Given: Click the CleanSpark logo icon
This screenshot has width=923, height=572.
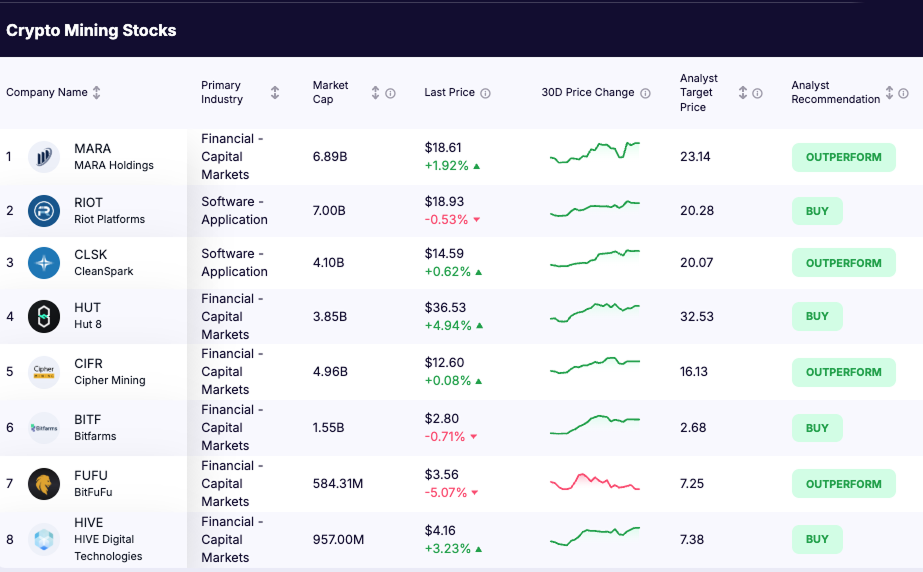Looking at the screenshot, I should coord(44,263).
